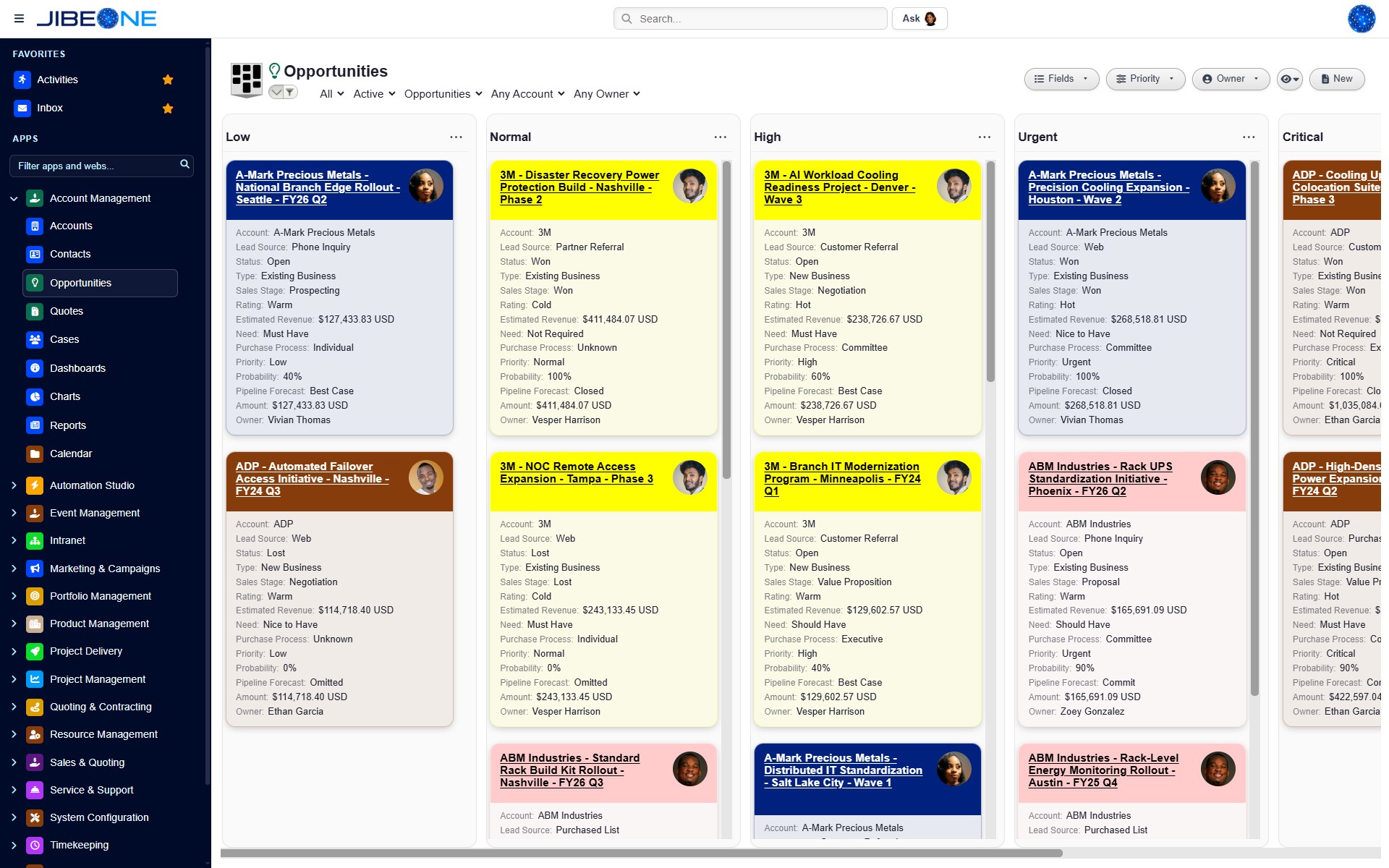Open the Contacts app
Screen dimensions: 1389x868
coord(70,254)
